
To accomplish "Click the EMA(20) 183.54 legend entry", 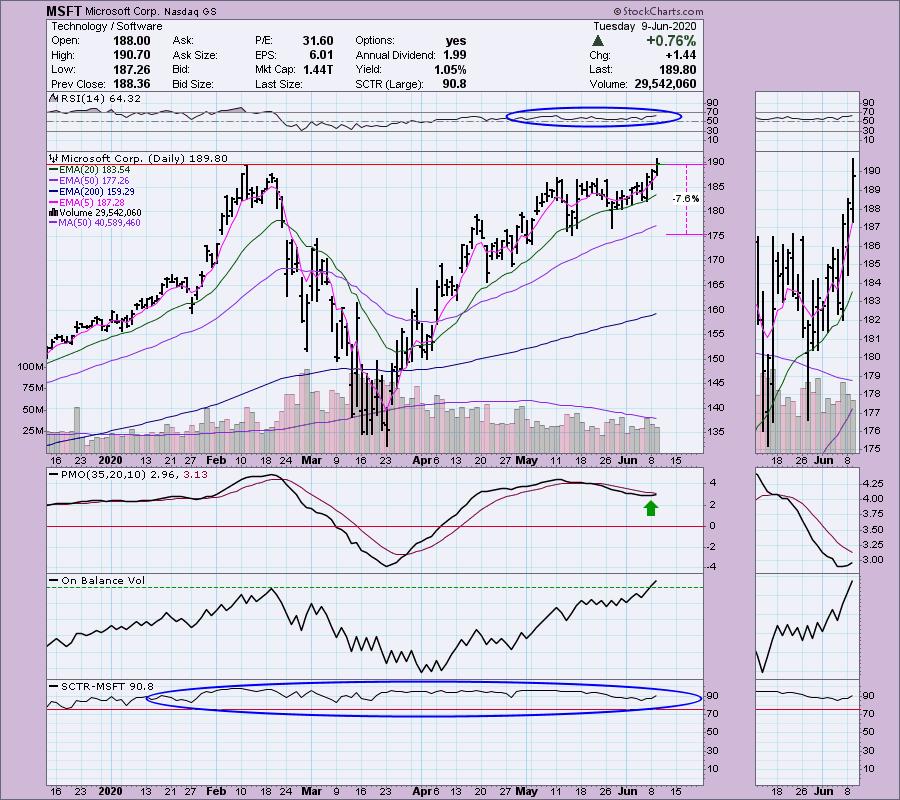I will click(90, 170).
